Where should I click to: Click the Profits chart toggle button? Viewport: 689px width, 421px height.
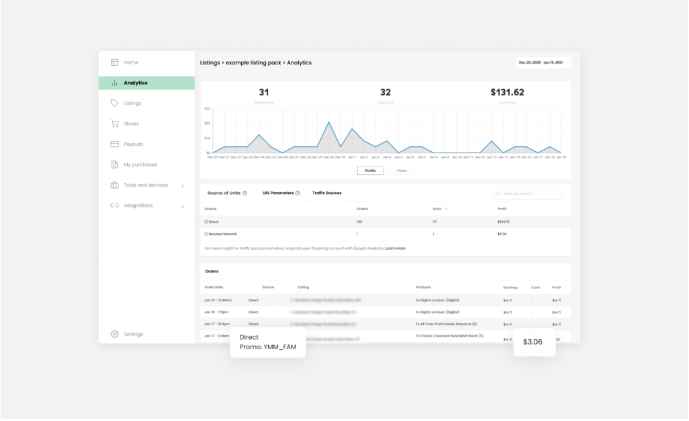[x=370, y=171]
